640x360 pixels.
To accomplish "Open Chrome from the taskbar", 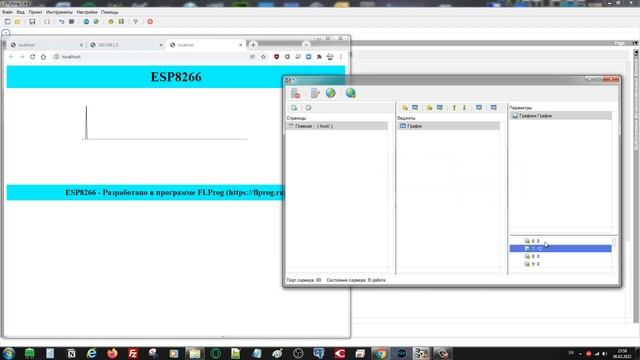I will [x=380, y=353].
